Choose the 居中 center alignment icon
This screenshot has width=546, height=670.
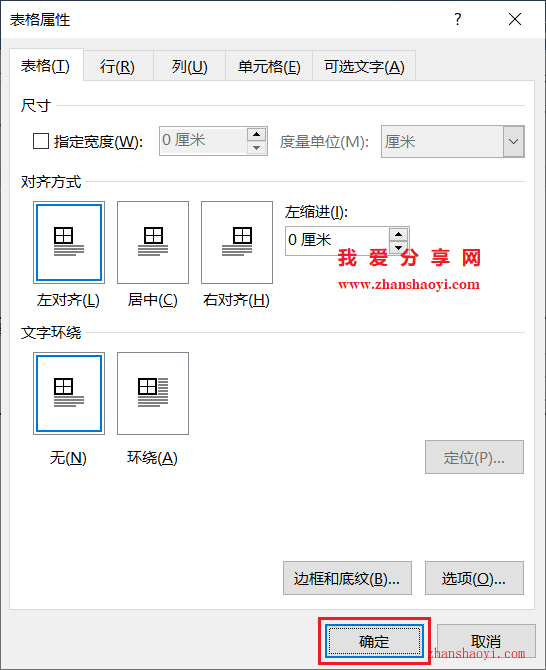(153, 242)
